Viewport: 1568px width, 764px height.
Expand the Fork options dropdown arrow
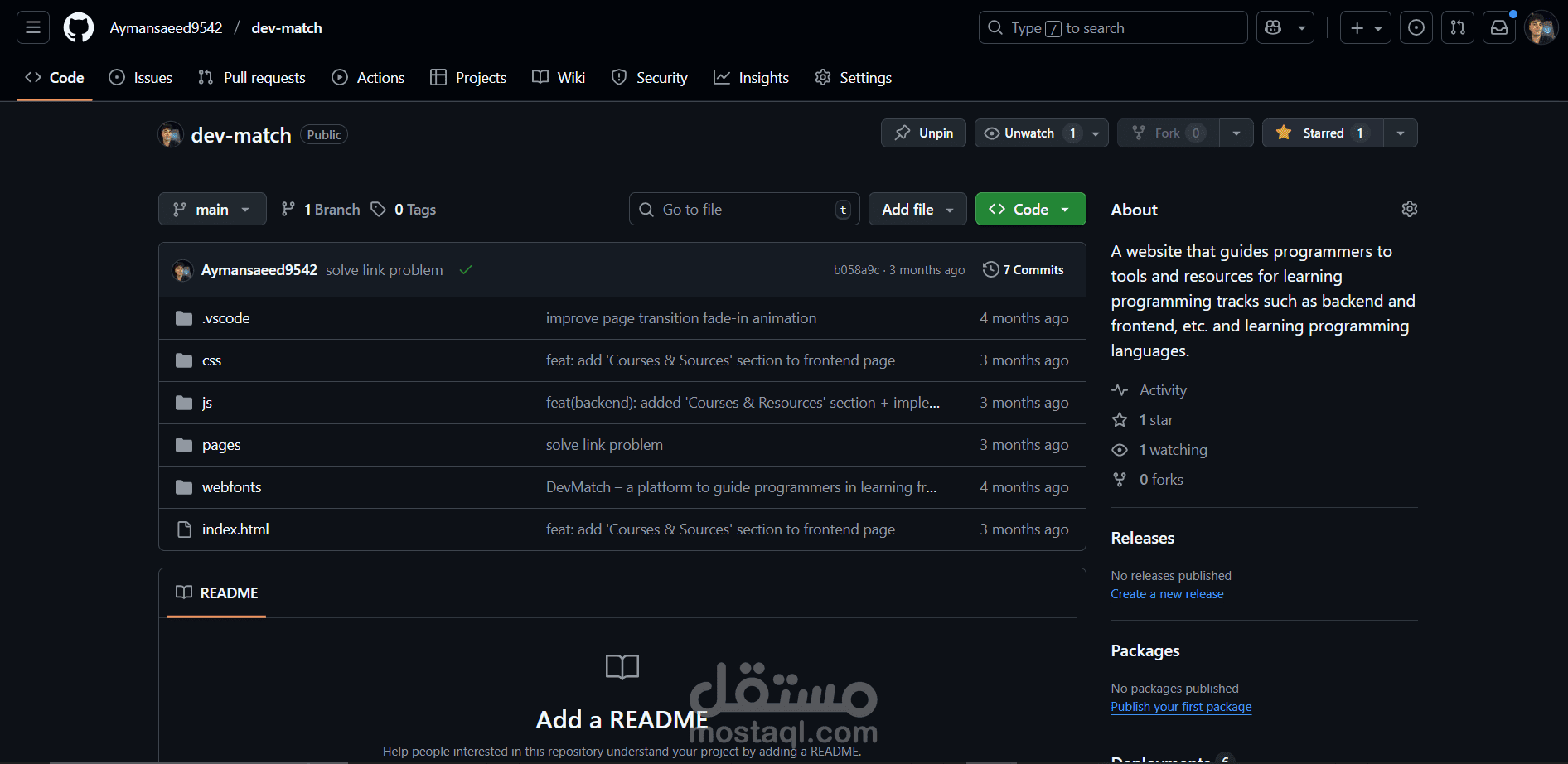(1236, 133)
